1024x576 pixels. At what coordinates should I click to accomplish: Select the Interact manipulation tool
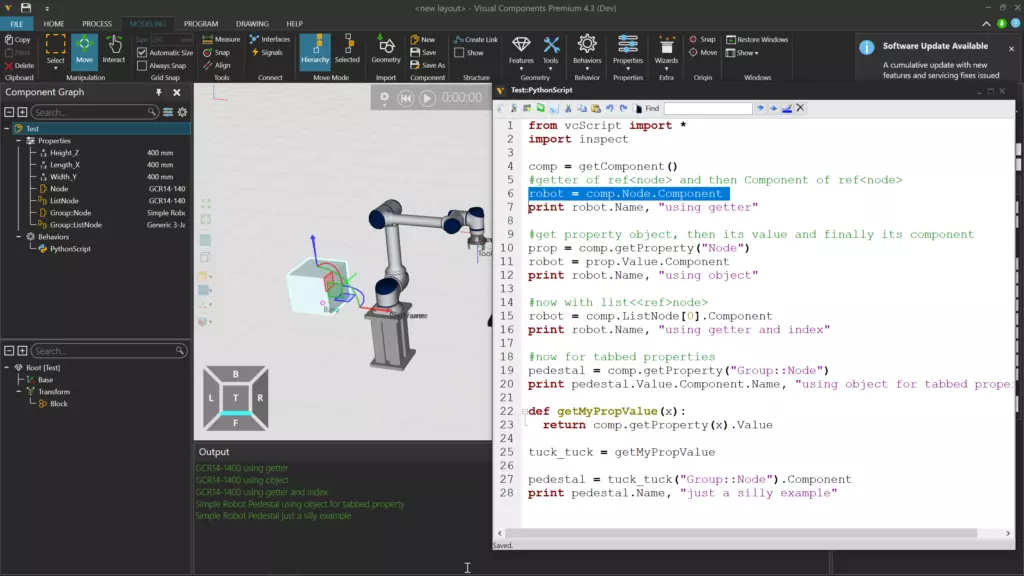[114, 50]
